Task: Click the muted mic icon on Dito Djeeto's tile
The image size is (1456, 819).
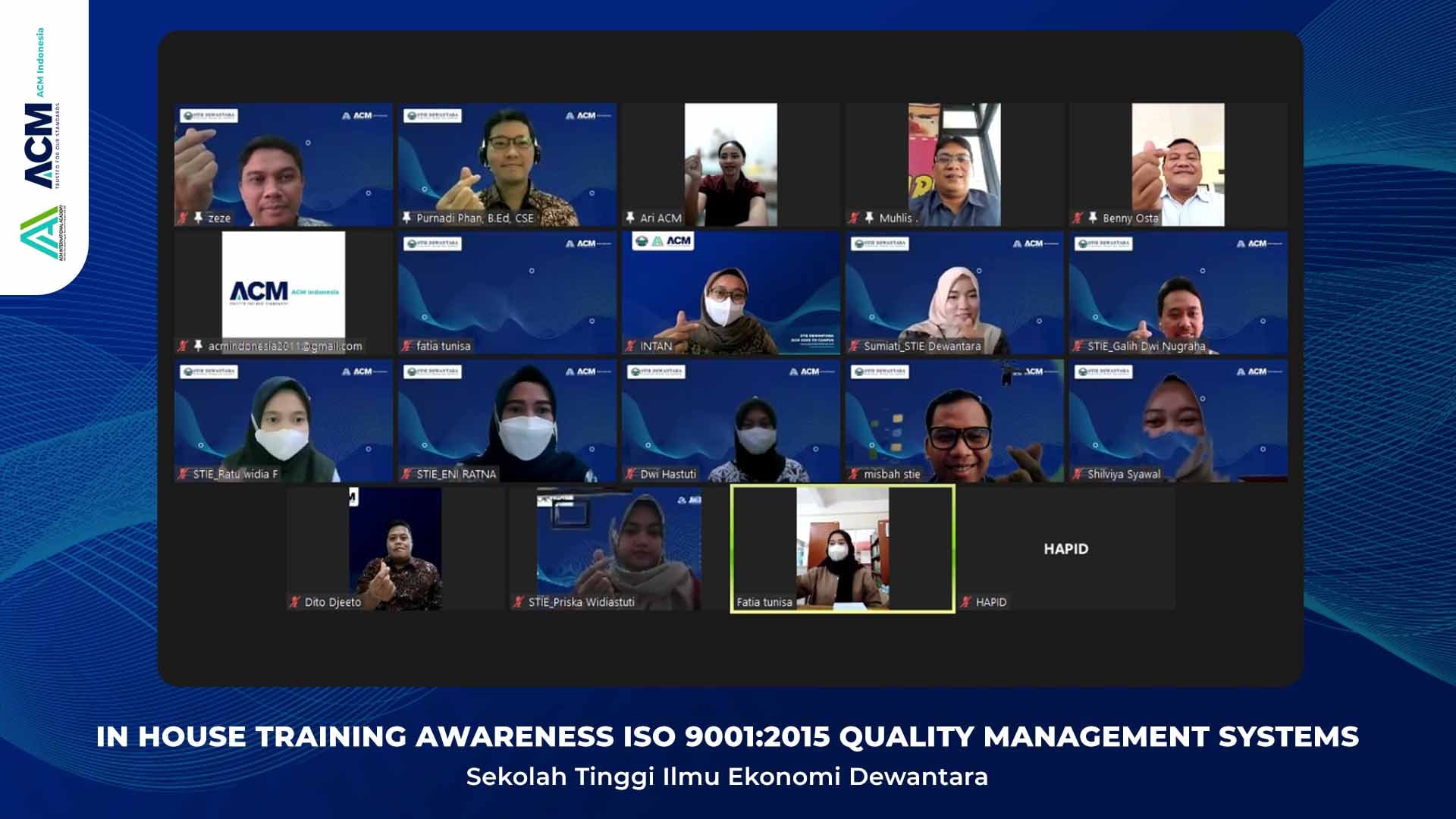Action: click(x=294, y=602)
